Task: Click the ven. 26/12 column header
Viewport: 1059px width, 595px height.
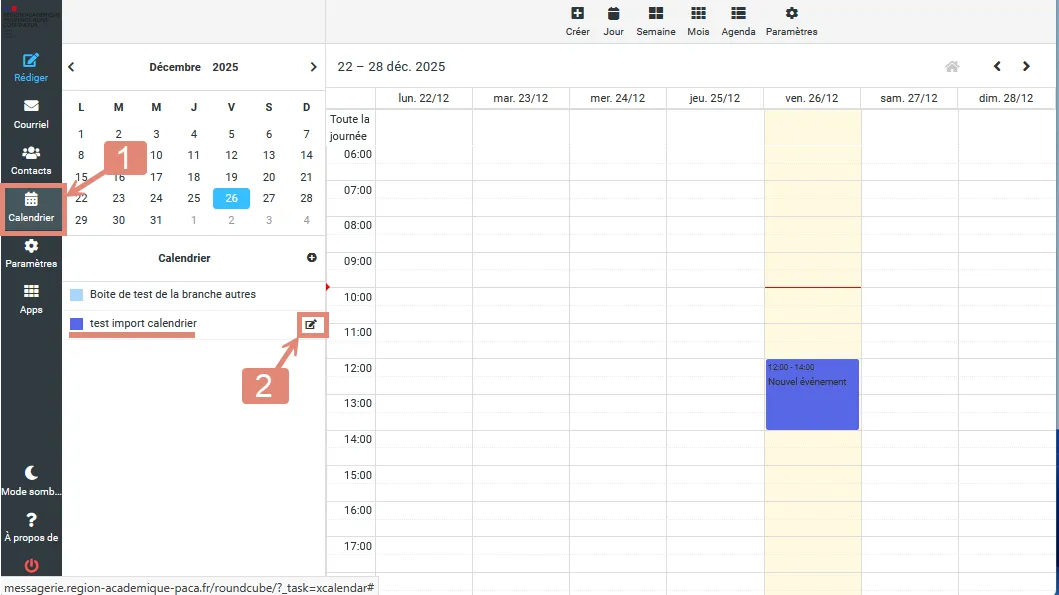Action: [x=812, y=98]
